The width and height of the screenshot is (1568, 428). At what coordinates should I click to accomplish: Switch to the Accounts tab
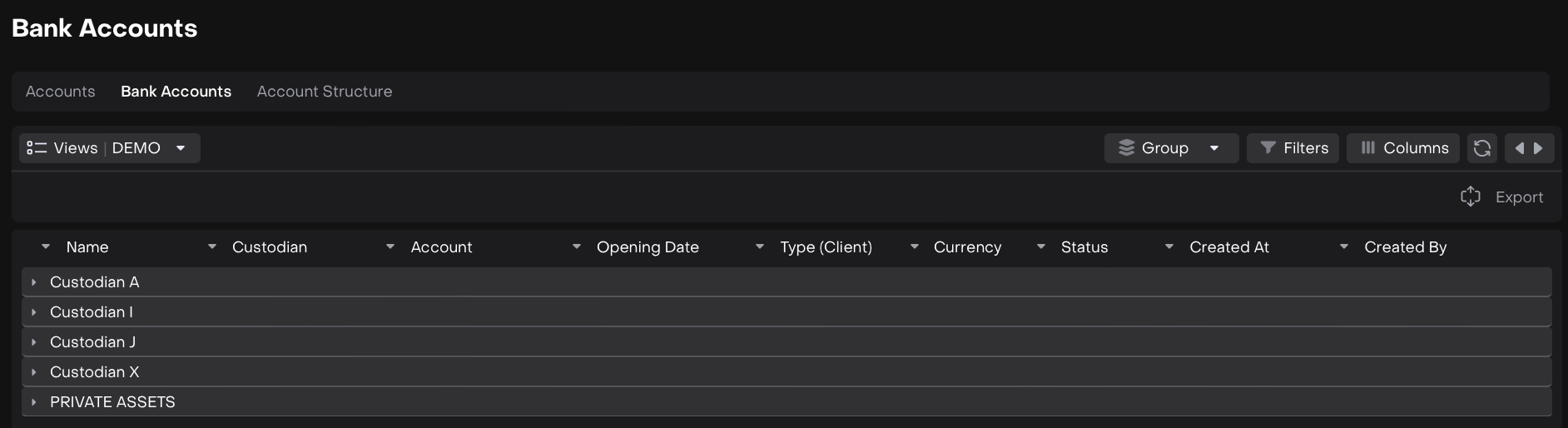tap(60, 92)
